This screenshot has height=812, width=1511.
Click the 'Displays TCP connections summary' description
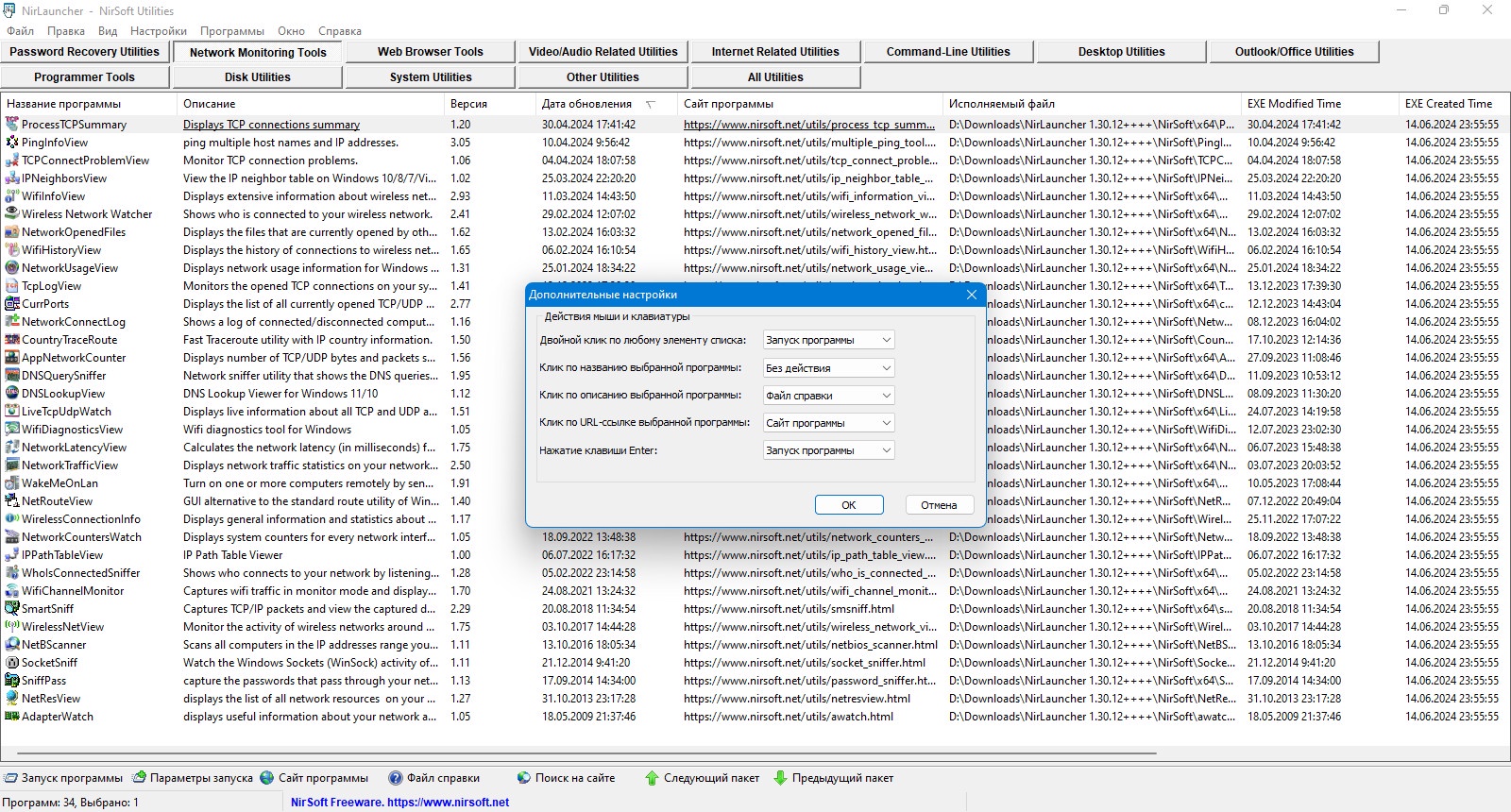(271, 125)
